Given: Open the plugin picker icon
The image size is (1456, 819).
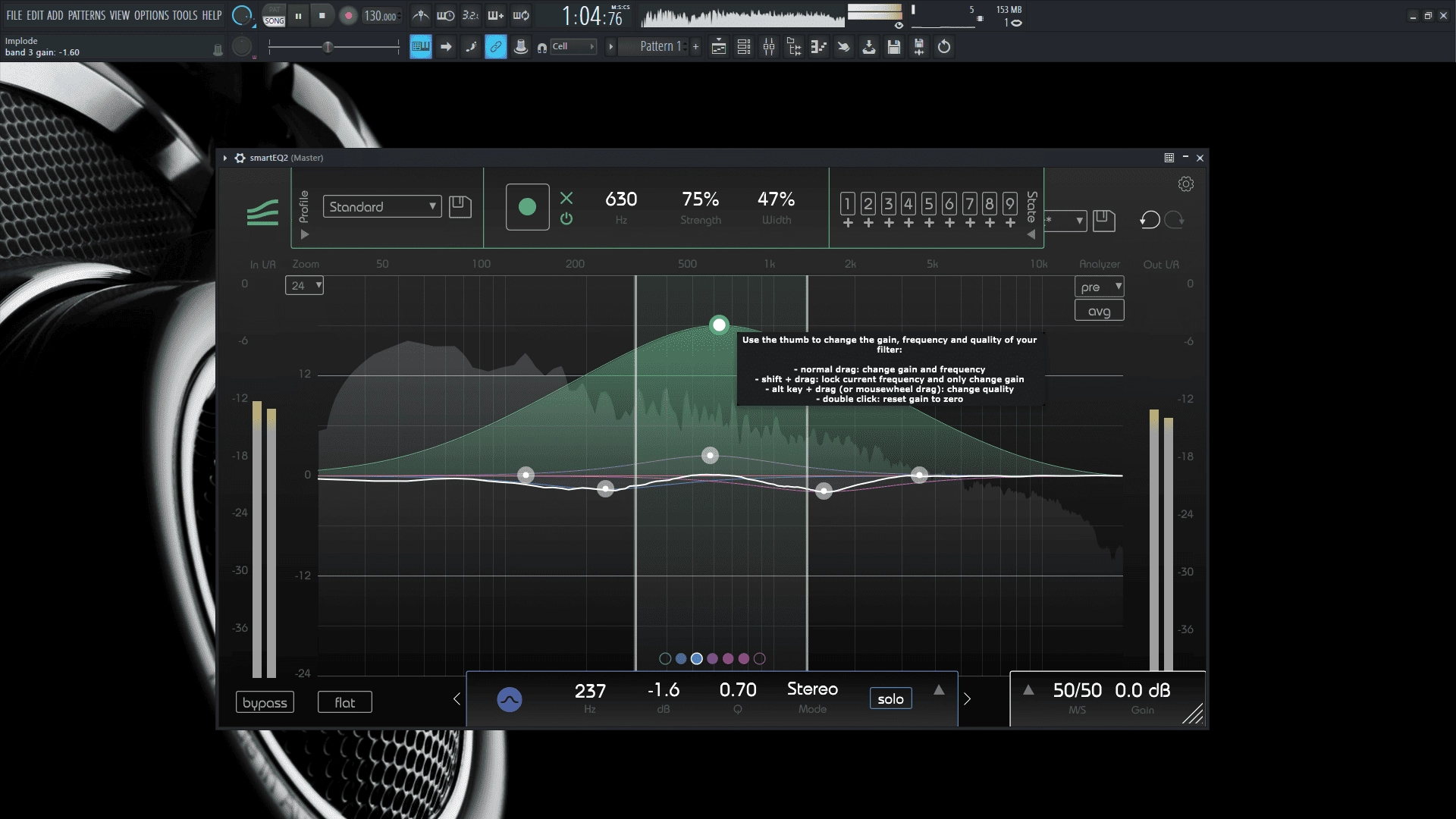Looking at the screenshot, I should click(x=844, y=47).
